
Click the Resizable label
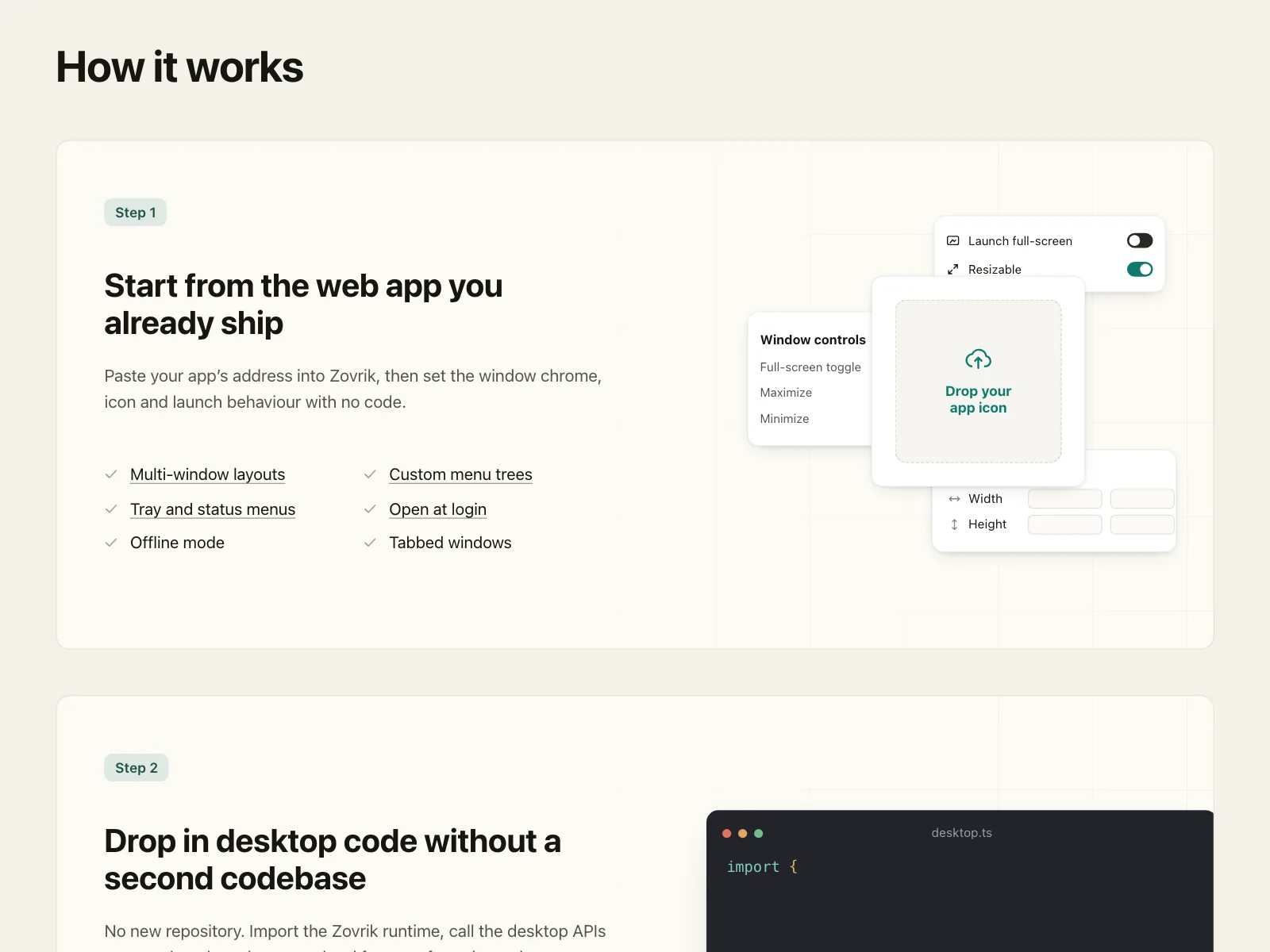point(995,270)
